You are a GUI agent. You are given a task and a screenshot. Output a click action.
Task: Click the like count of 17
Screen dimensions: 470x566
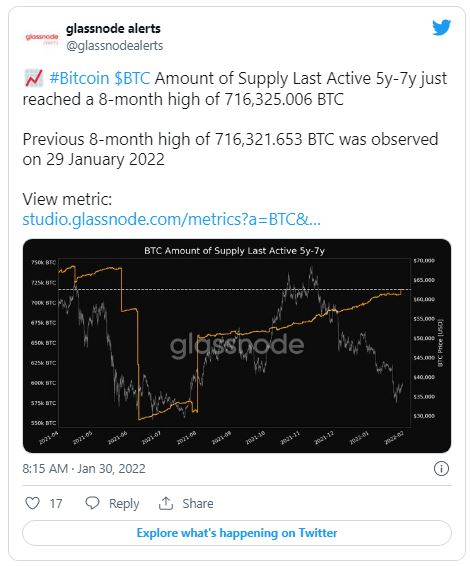click(56, 504)
